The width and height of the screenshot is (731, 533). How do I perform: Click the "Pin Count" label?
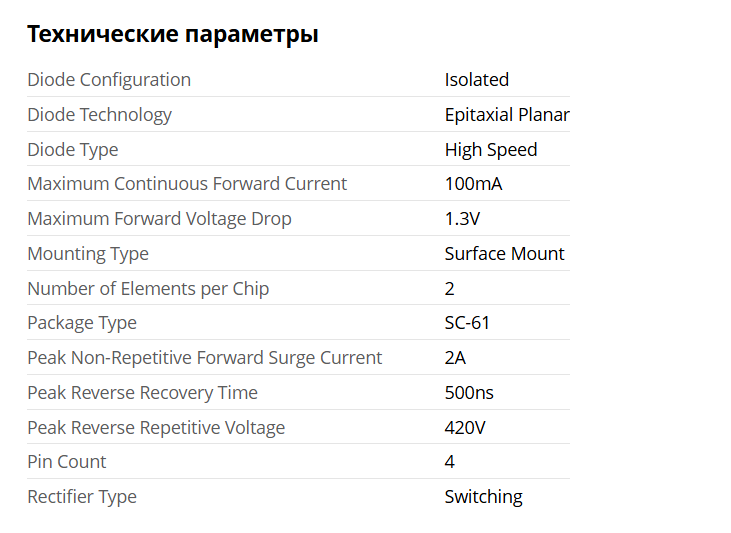click(x=66, y=462)
